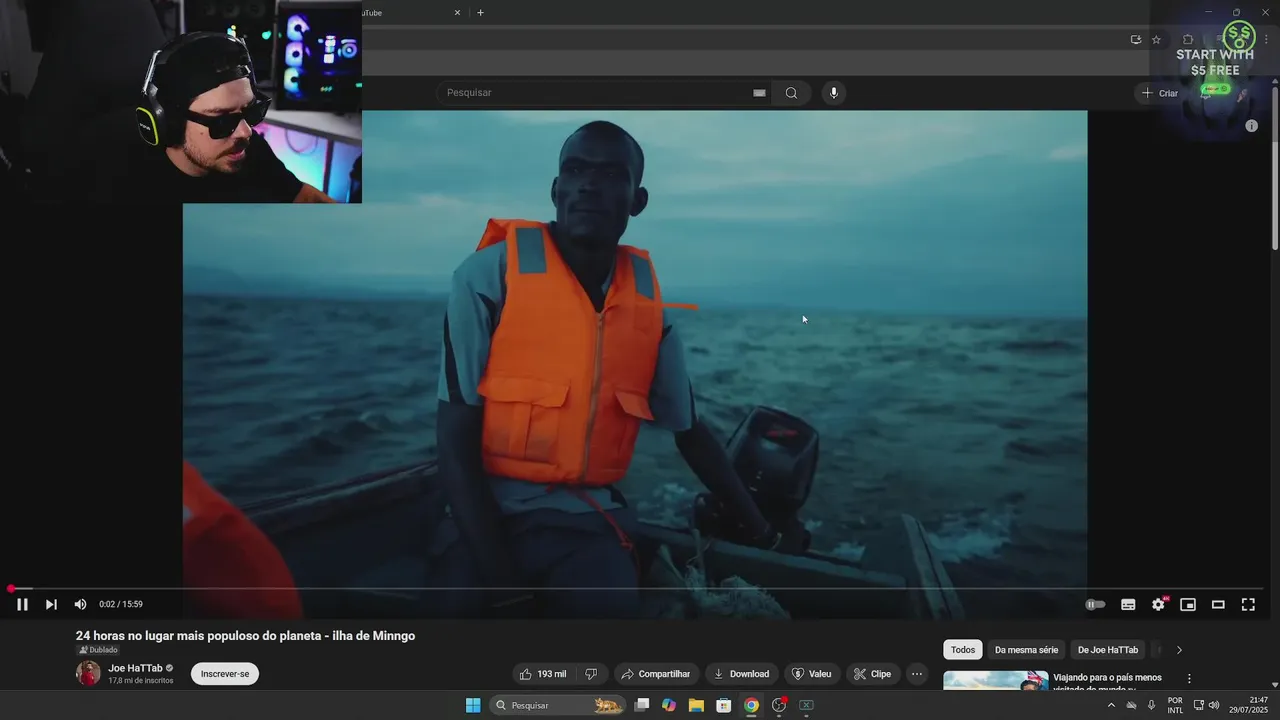This screenshot has width=1280, height=720.
Task: Select the De Joe HaTTab chip
Action: 1108,650
